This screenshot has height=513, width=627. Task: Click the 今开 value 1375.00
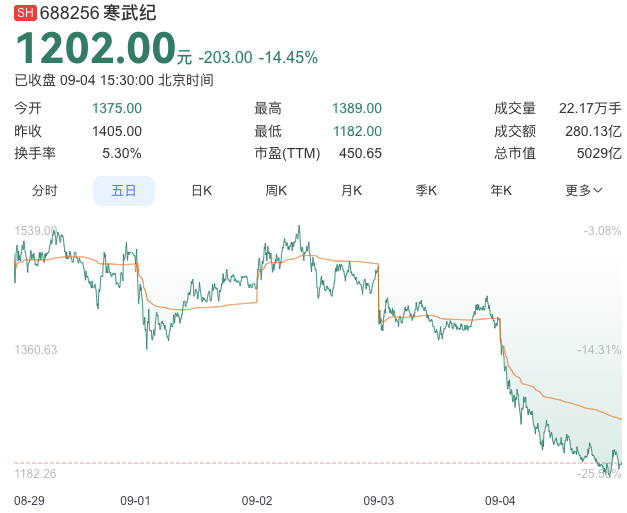tap(117, 108)
